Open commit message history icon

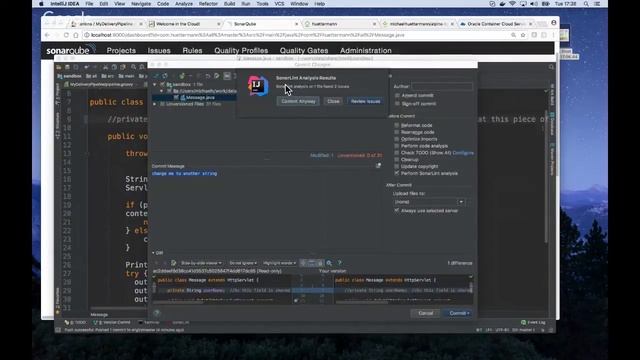coord(378,166)
